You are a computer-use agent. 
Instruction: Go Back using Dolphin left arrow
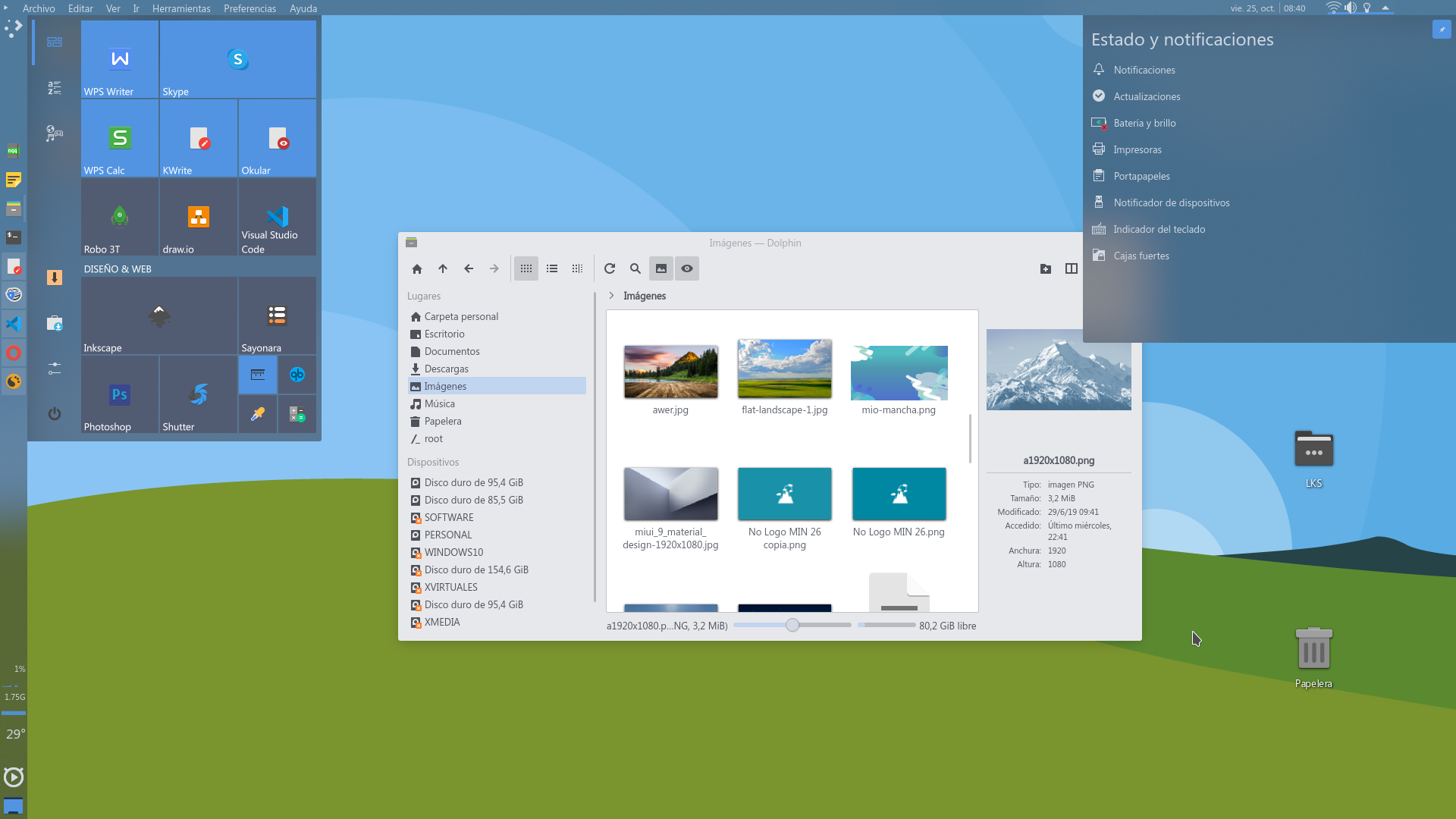(x=469, y=268)
